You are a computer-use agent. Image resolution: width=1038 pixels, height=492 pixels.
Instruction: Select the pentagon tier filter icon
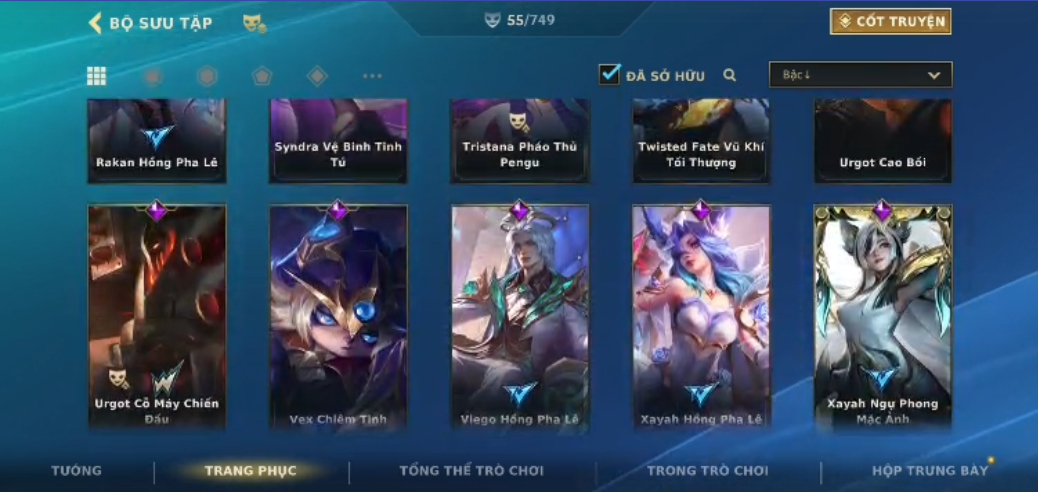262,76
